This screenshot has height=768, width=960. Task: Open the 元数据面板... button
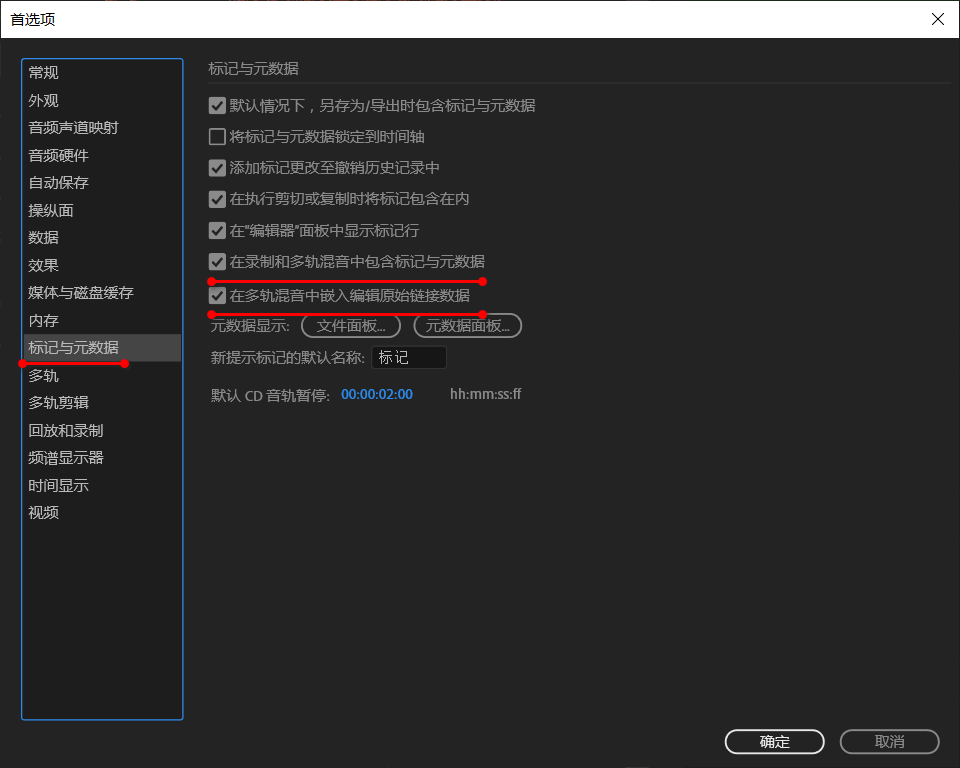468,326
